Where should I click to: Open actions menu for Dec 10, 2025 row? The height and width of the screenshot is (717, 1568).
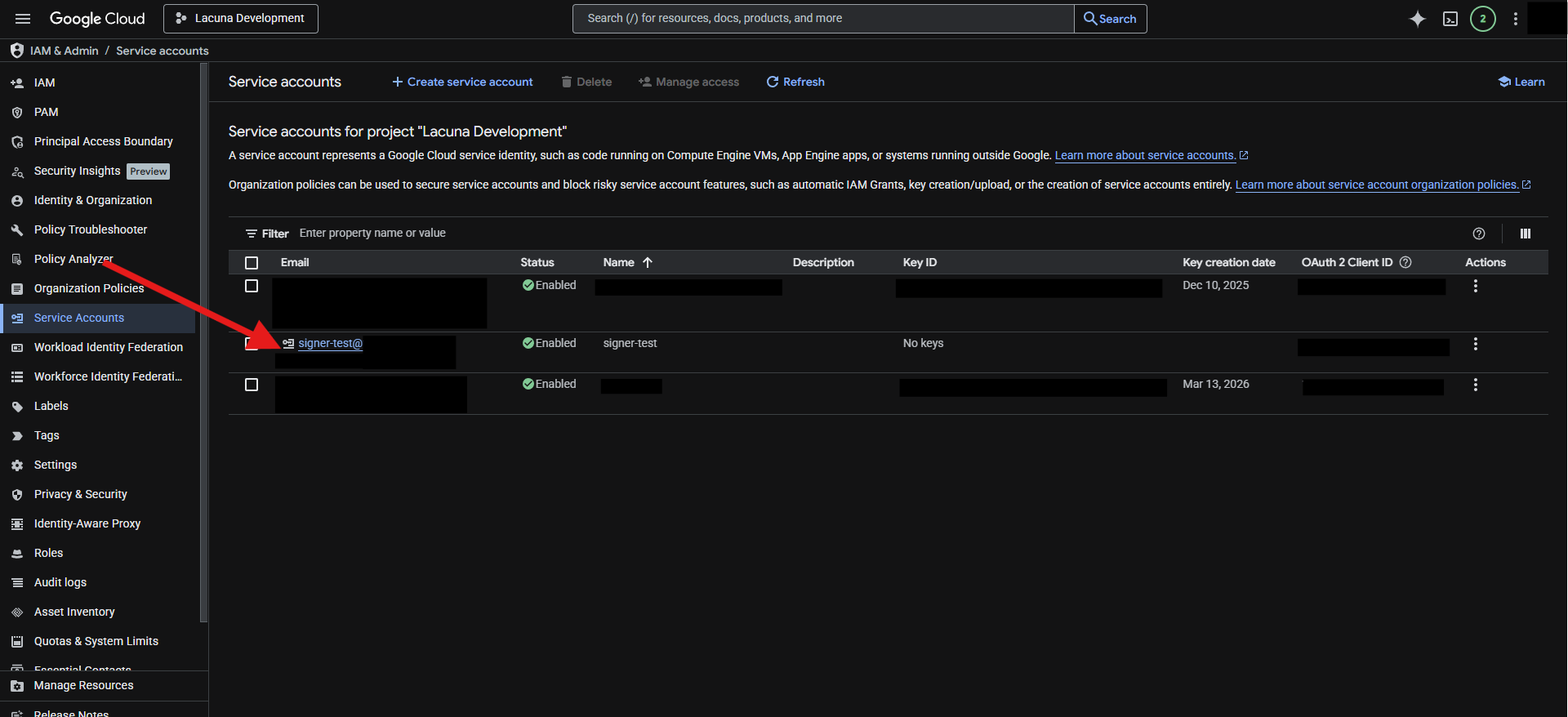(x=1475, y=286)
